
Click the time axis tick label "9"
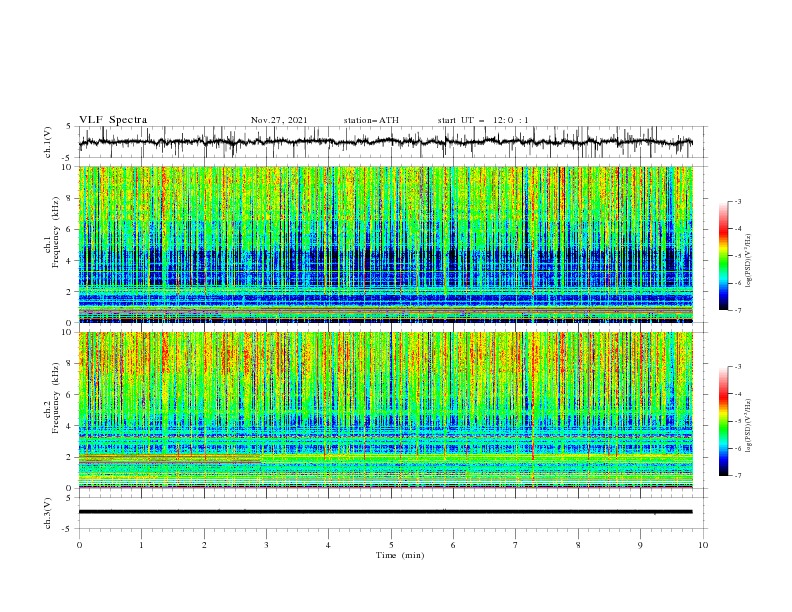(x=640, y=545)
